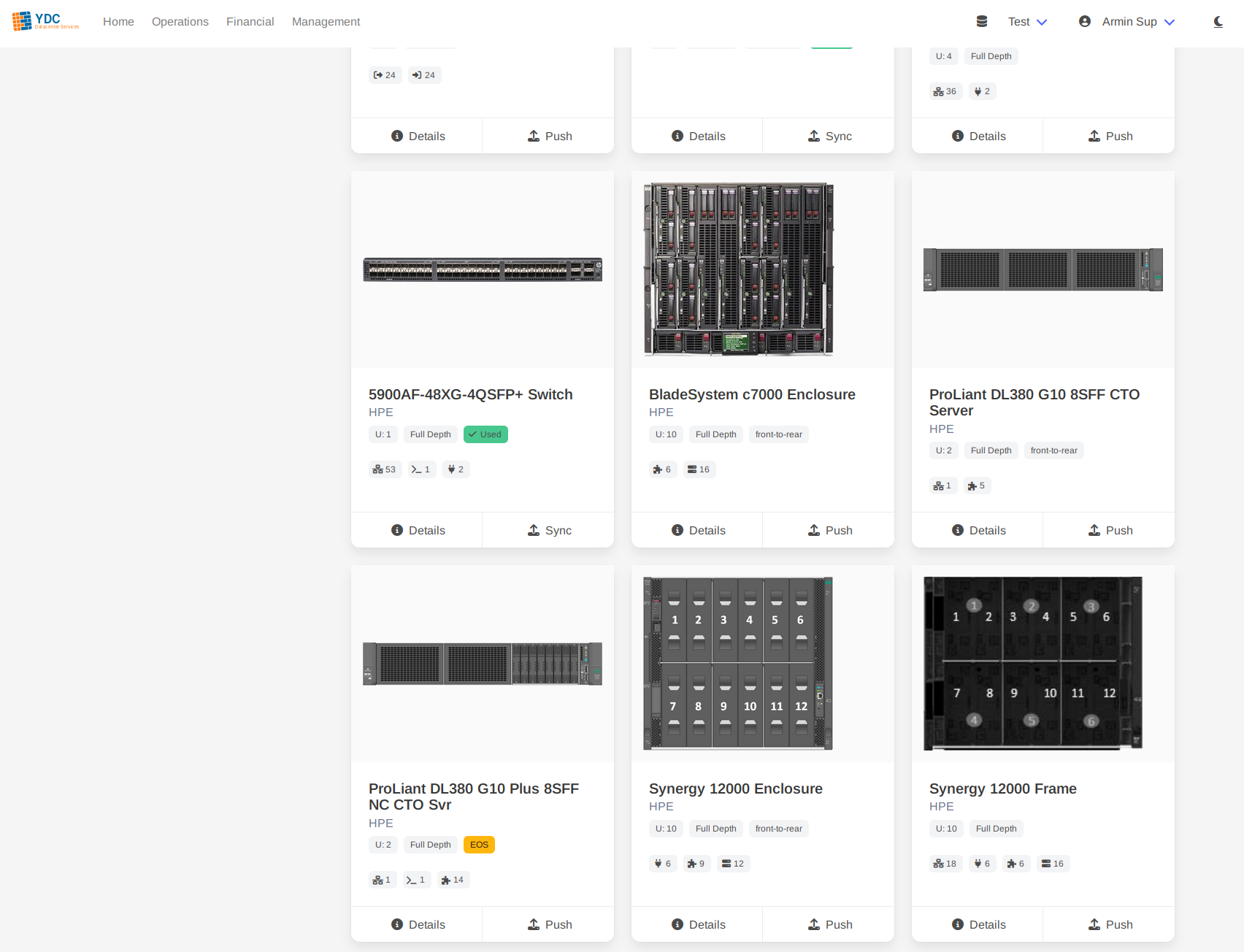Image resolution: width=1244 pixels, height=952 pixels.
Task: Open Details for ProLiant DL380 G10 8SFF CTO Server
Action: (978, 530)
